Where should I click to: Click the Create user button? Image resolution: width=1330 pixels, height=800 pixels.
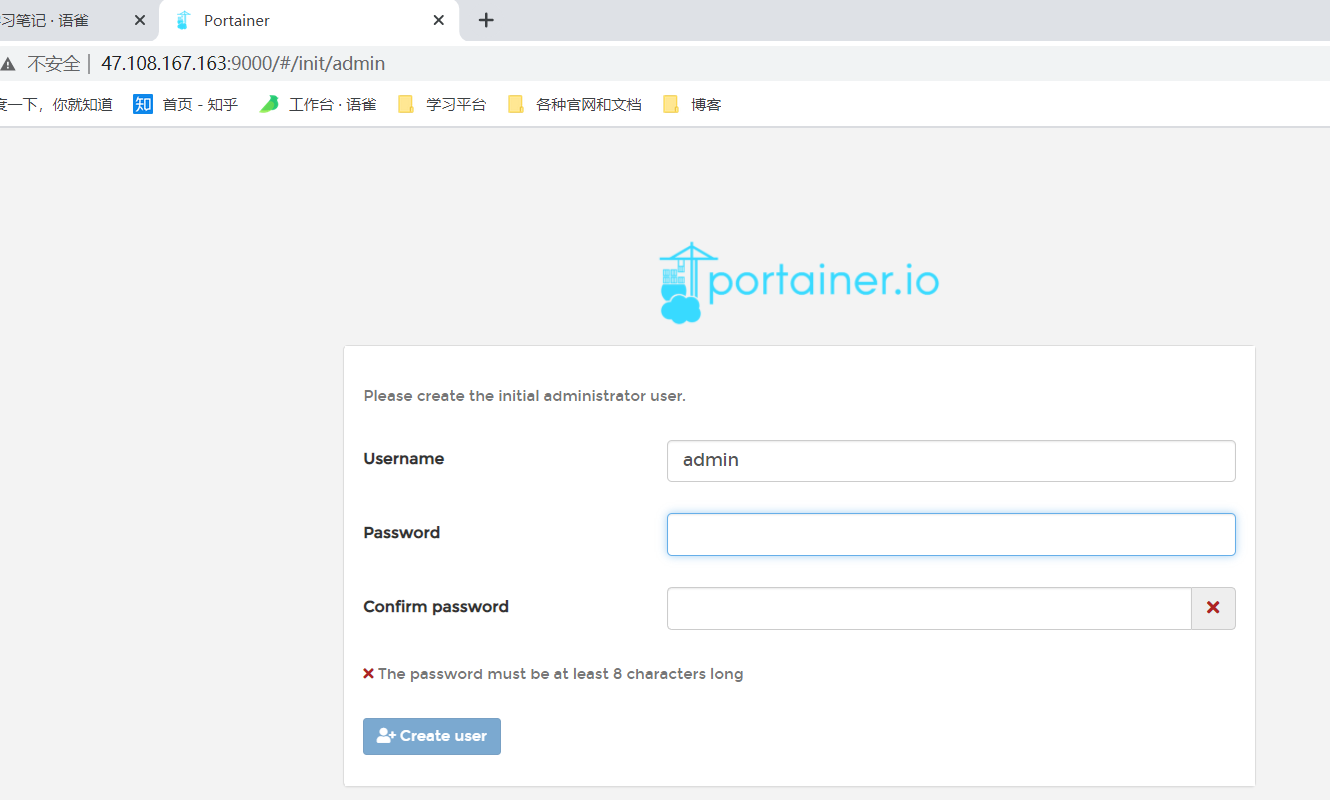point(432,736)
